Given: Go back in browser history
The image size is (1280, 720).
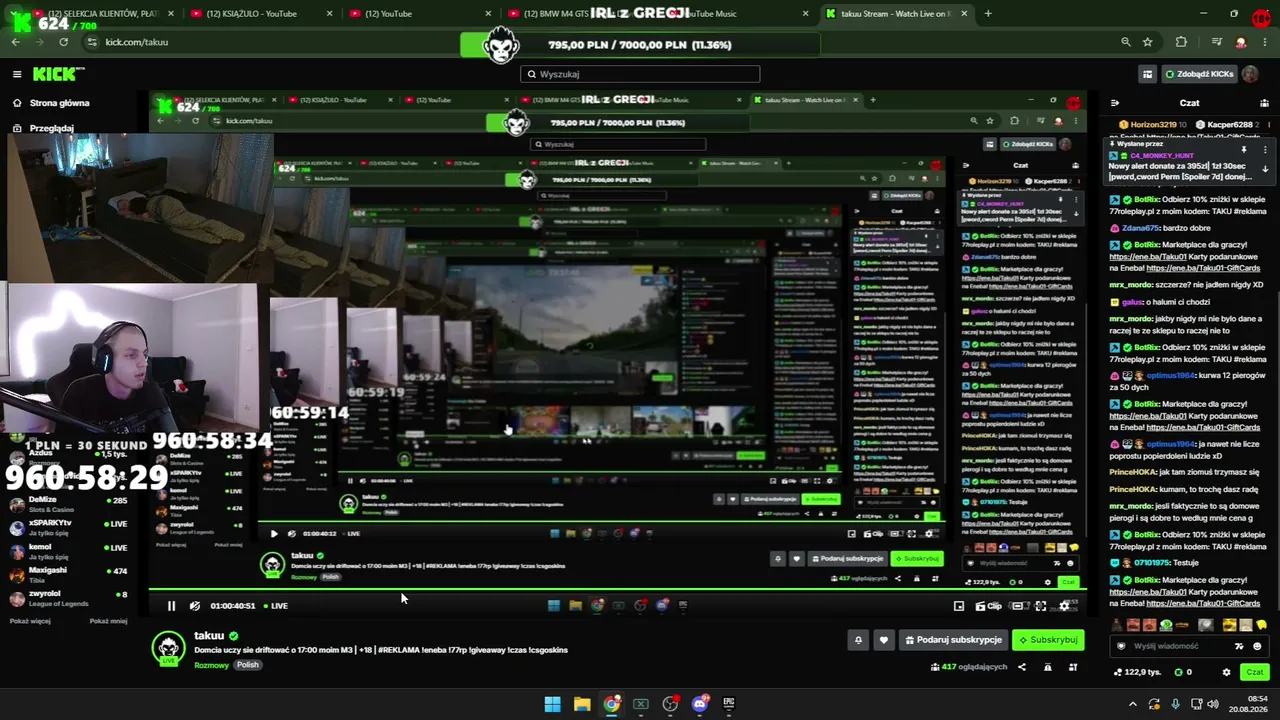Looking at the screenshot, I should (15, 42).
